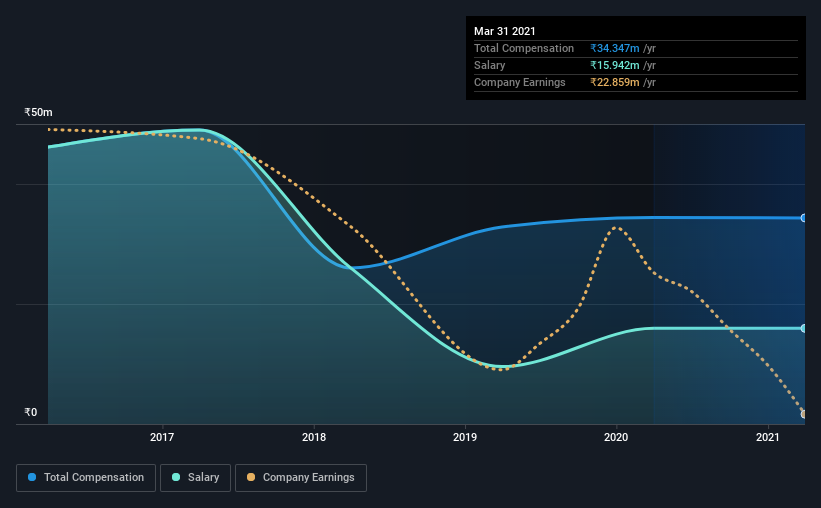Screen dimensions: 821x508
Task: Click the ₹0 y-axis label
Action: click(31, 413)
